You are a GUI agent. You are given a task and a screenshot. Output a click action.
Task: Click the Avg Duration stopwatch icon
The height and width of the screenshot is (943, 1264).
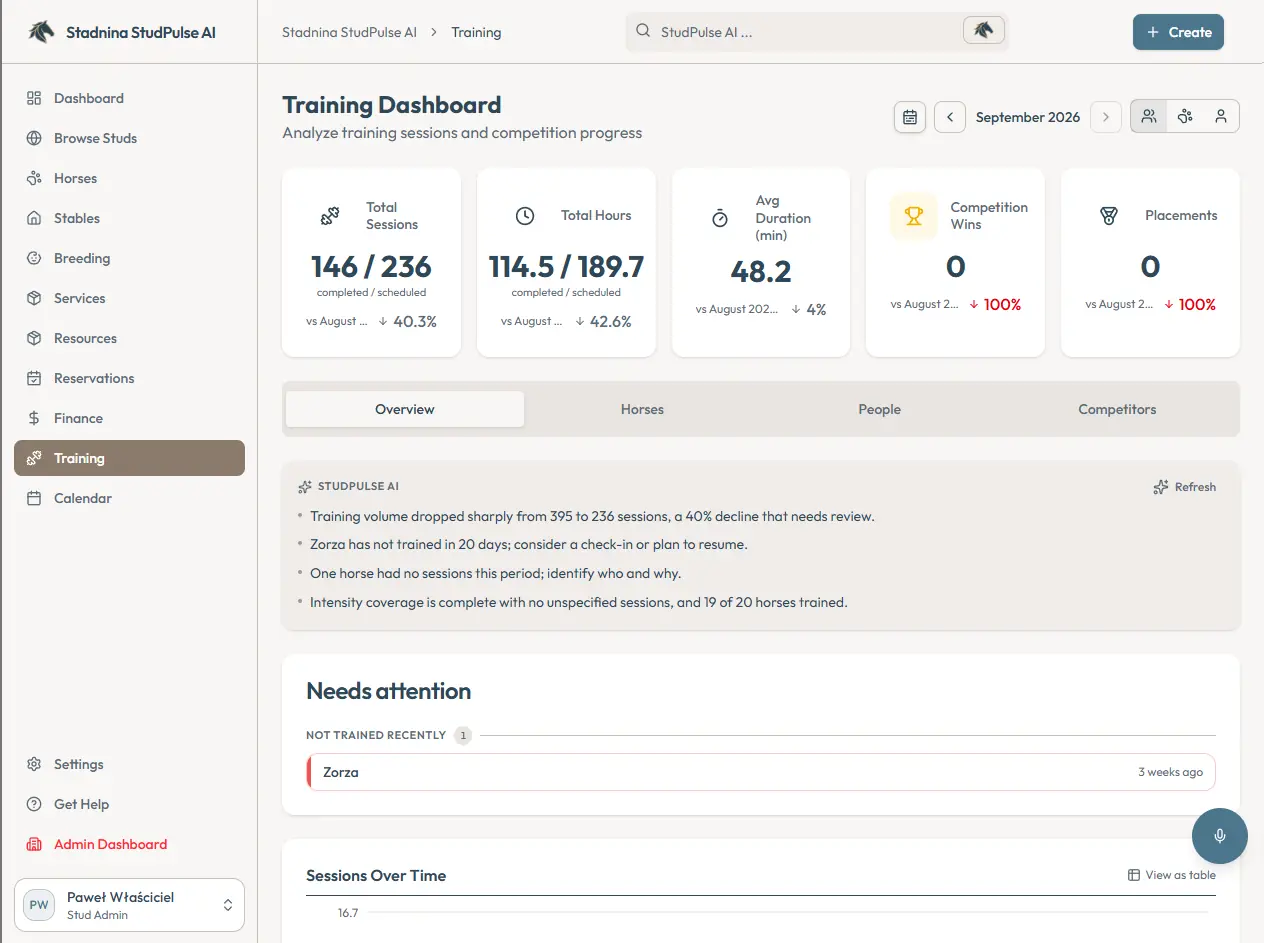[720, 219]
